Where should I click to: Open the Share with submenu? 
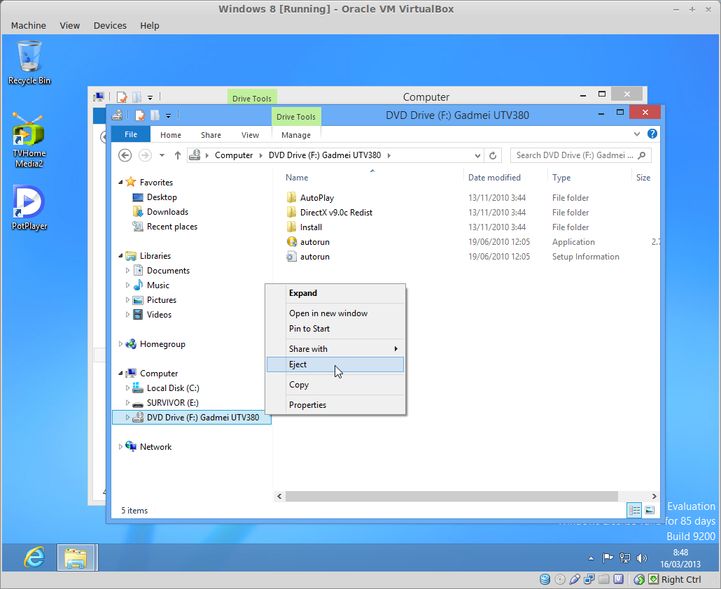tap(335, 349)
